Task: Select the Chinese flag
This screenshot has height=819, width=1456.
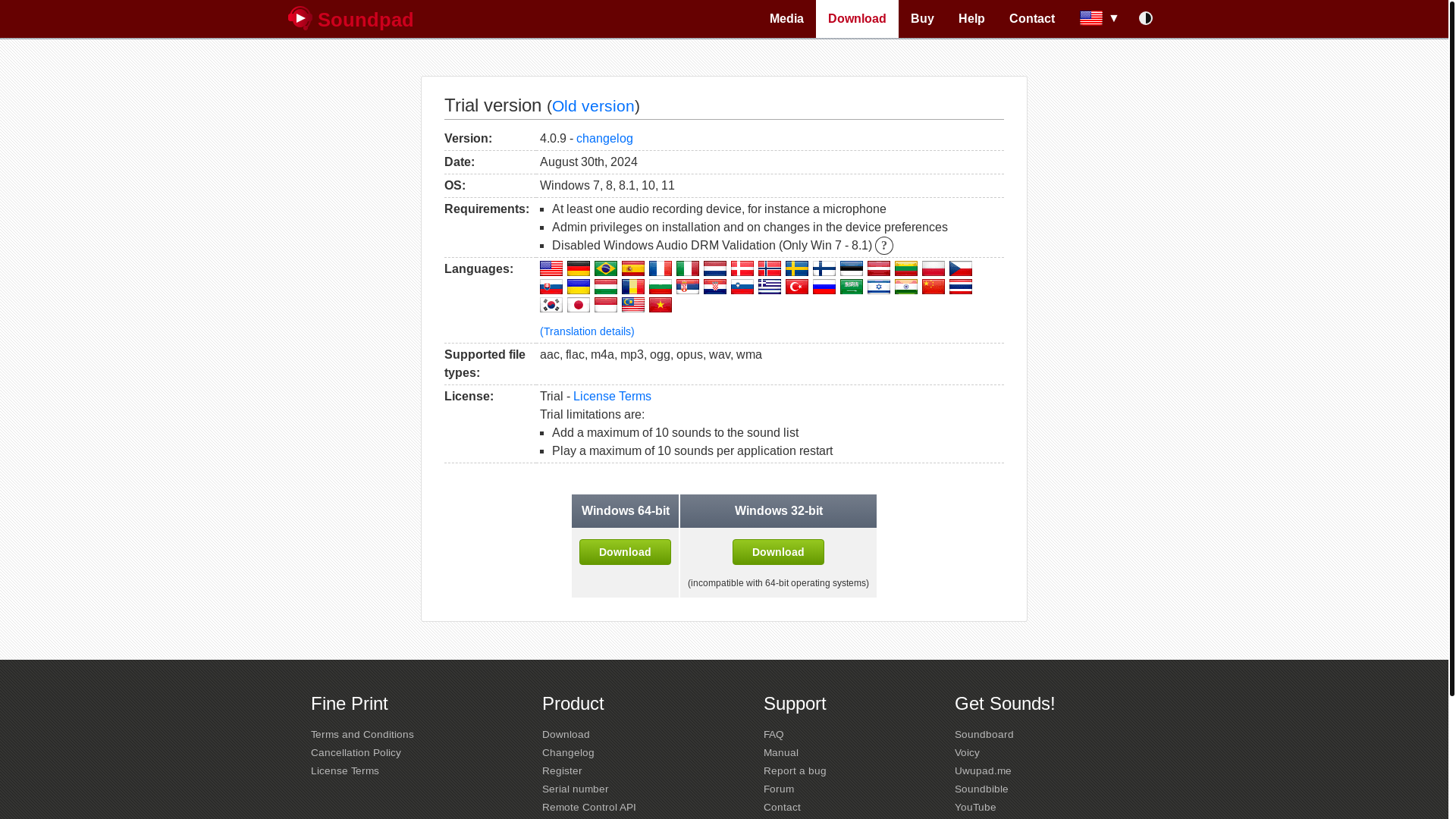Action: 934,287
